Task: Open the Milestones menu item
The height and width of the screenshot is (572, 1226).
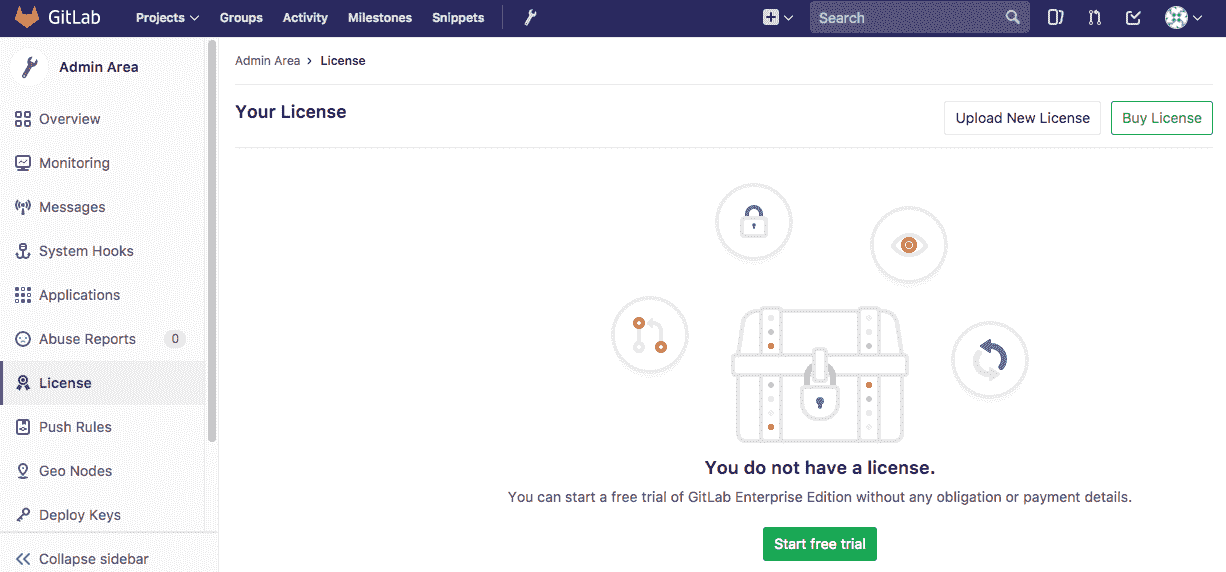Action: tap(379, 17)
